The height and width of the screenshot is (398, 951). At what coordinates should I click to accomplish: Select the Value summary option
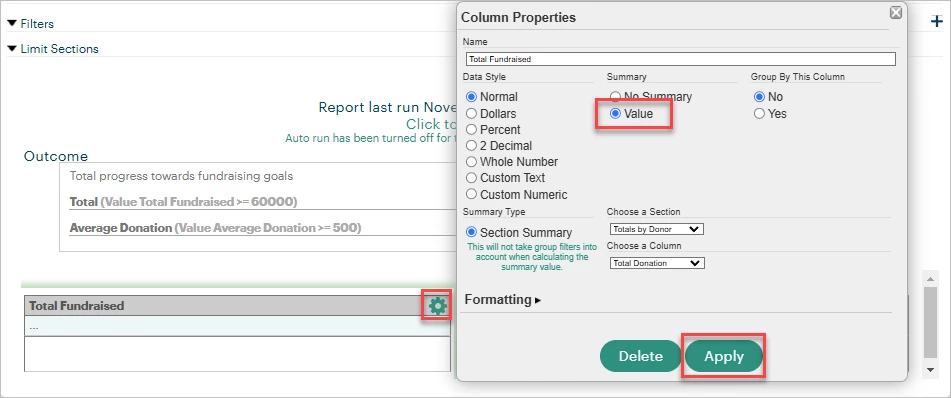tap(616, 113)
